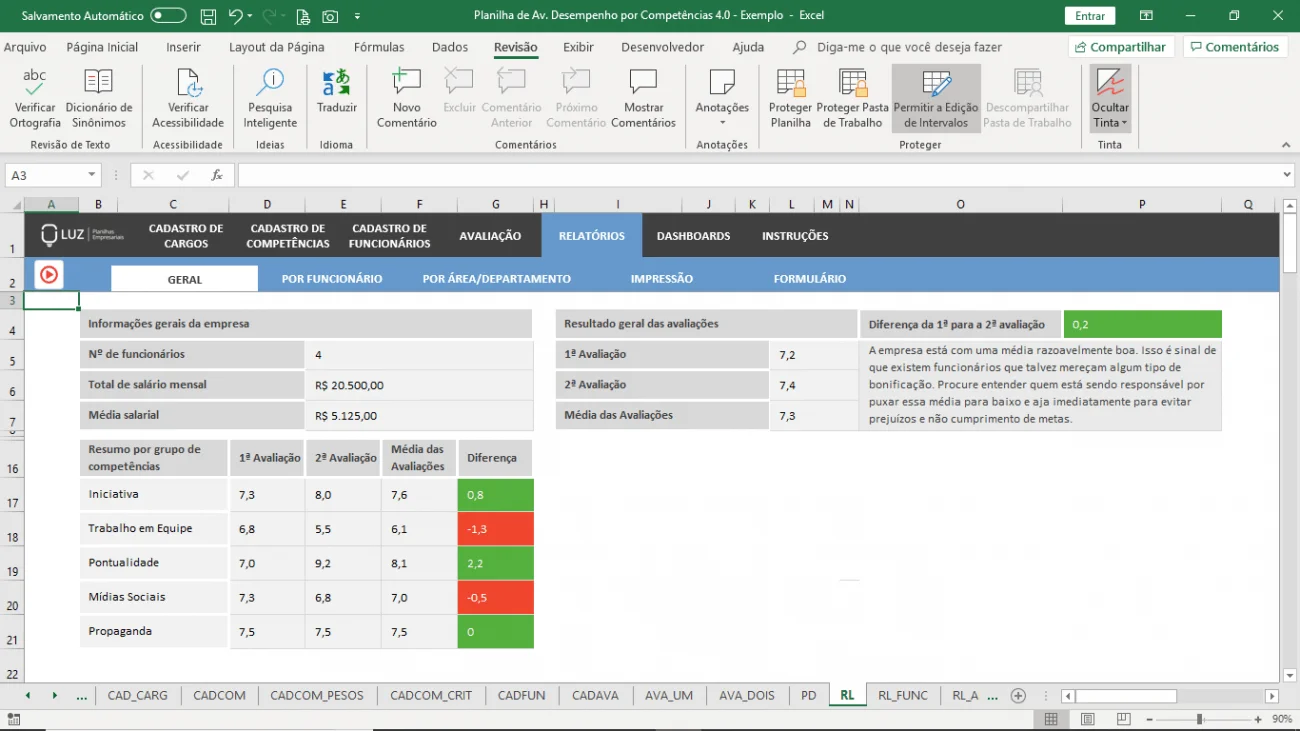This screenshot has height=731, width=1300.
Task: Zoom in with the plus button
Action: [1258, 719]
